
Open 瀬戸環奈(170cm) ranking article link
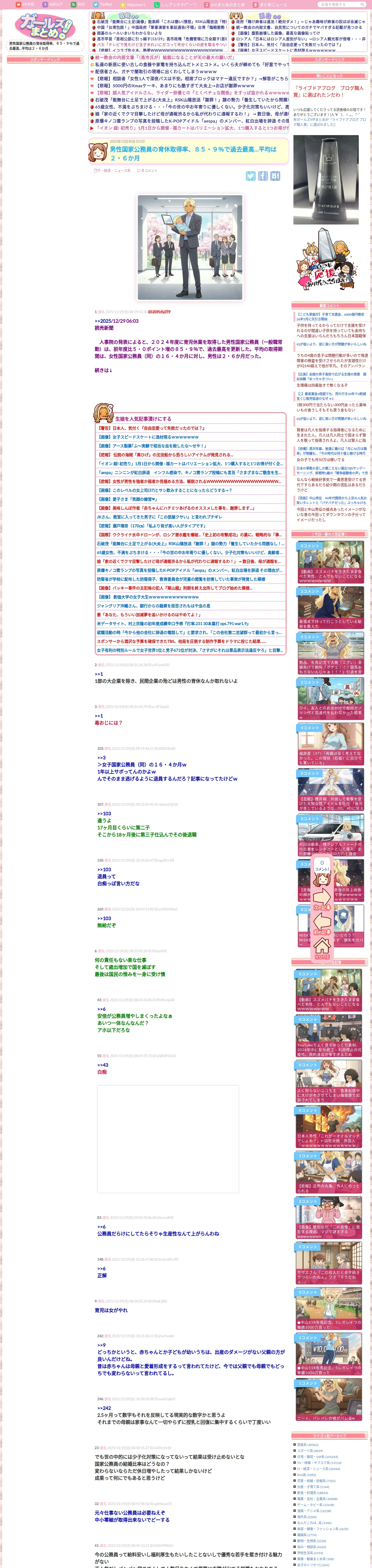[x=151, y=526]
